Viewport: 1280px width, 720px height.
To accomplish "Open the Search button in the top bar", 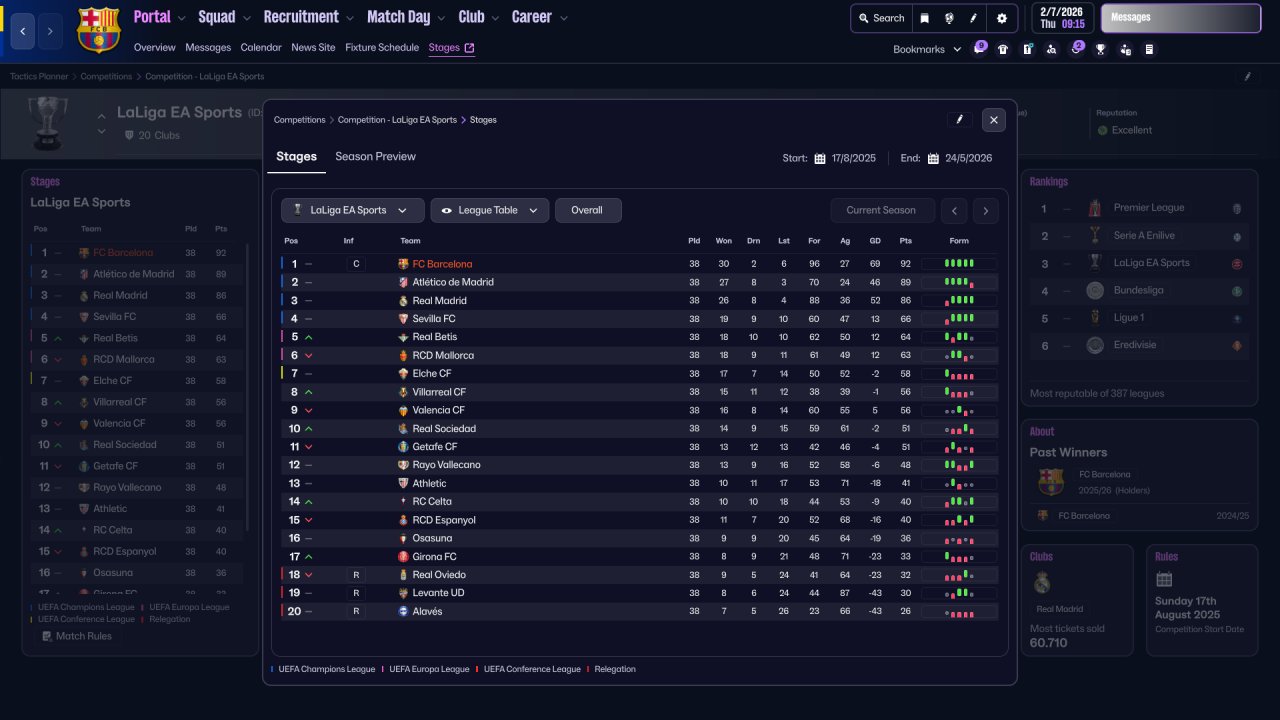I will tap(881, 18).
